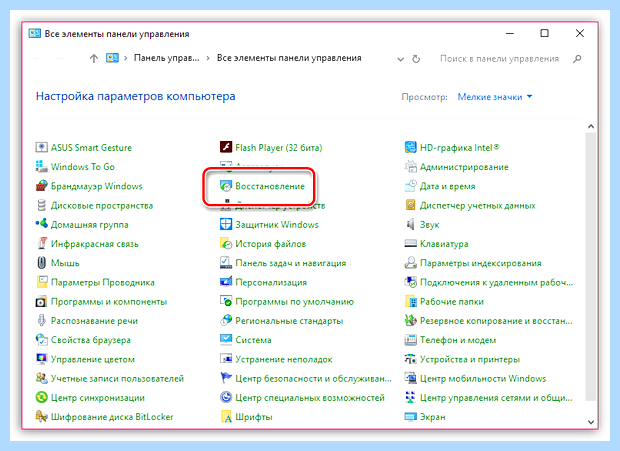The image size is (620, 451).
Task: Click the Windows To Go icon
Action: (x=42, y=167)
